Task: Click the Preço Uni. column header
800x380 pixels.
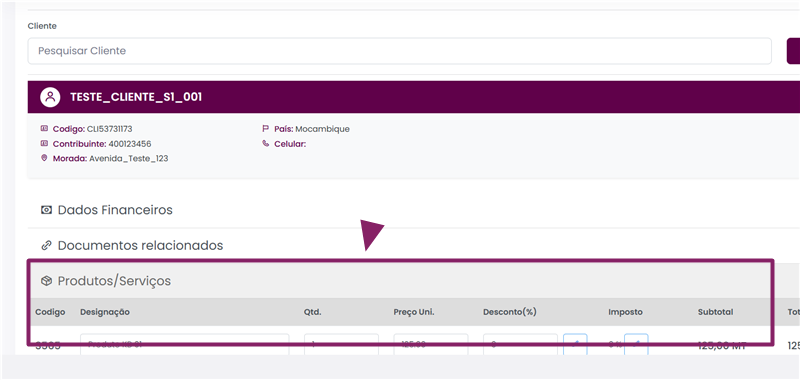Action: point(414,312)
